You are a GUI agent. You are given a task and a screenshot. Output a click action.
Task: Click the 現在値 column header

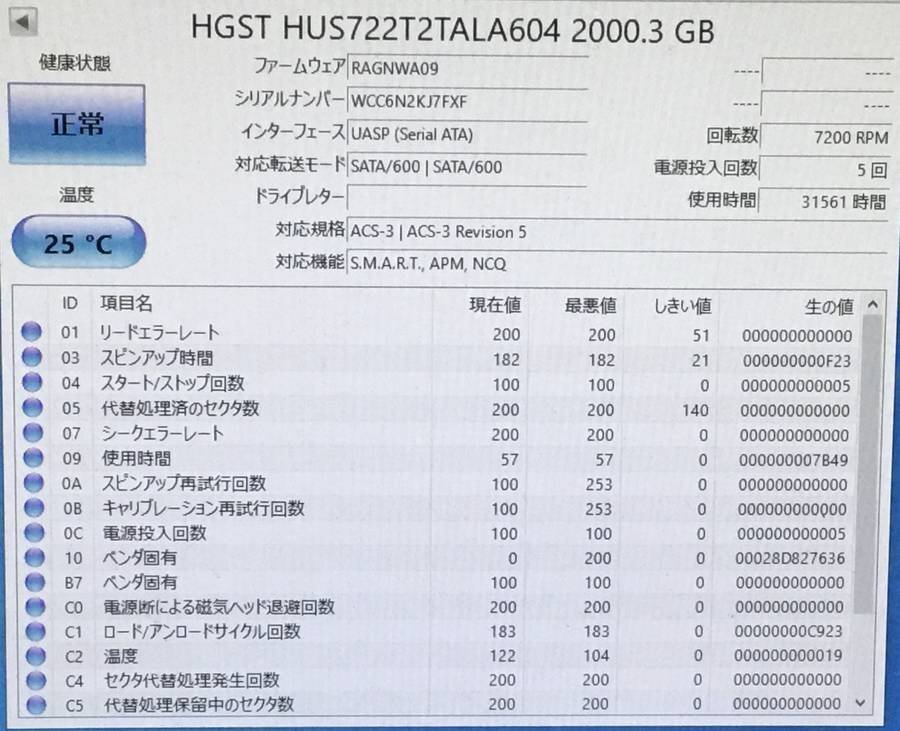495,305
